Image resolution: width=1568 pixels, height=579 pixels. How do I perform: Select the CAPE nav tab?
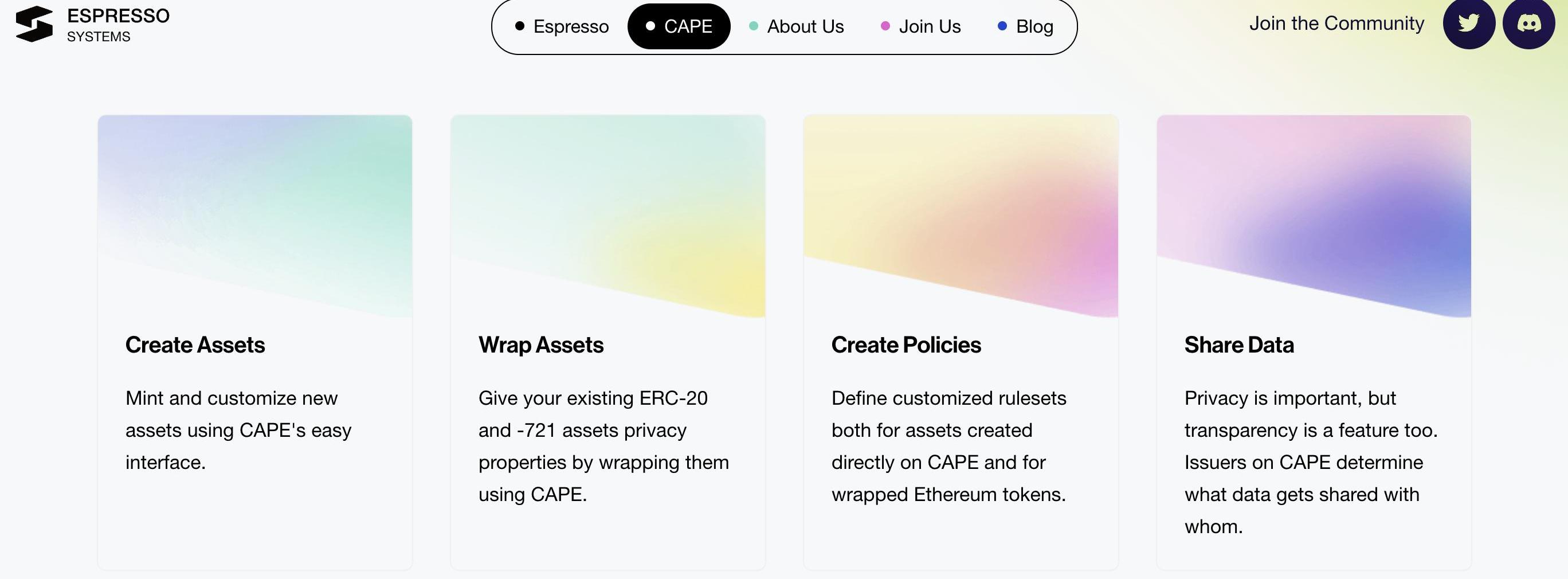[x=679, y=26]
